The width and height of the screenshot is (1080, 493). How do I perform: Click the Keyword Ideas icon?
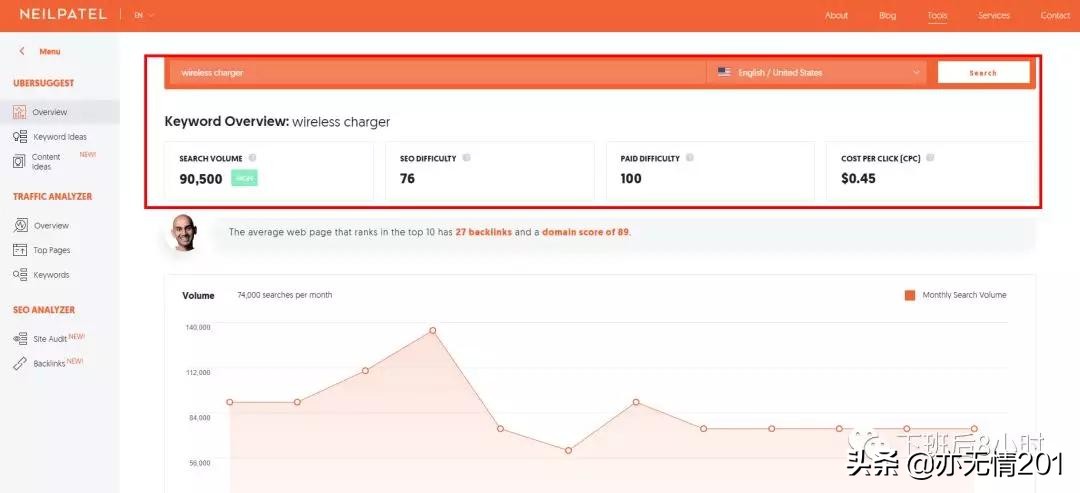point(20,136)
